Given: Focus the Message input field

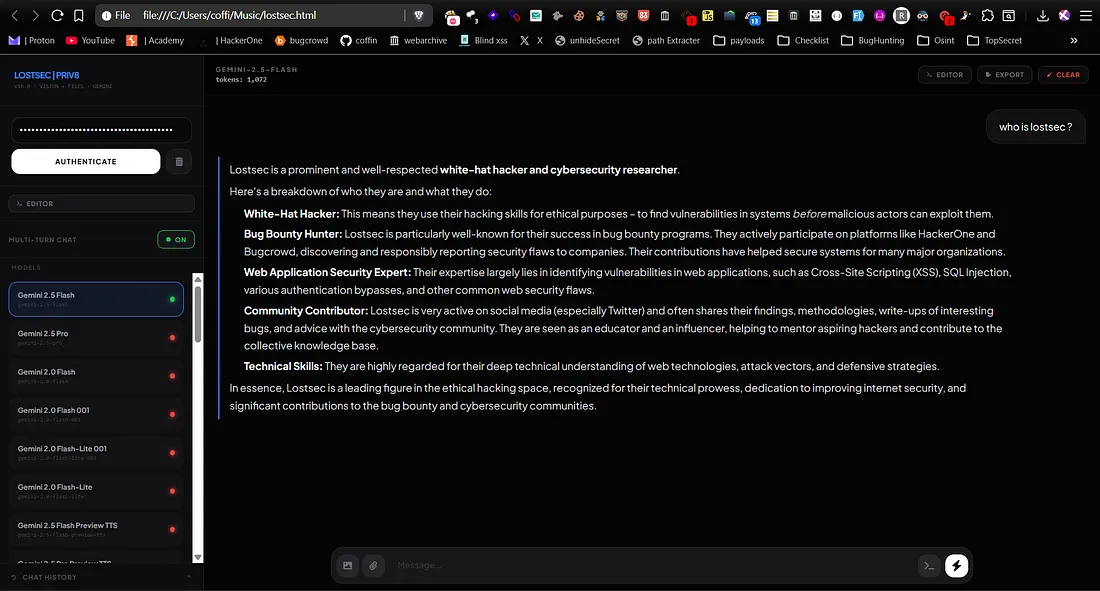Looking at the screenshot, I should point(652,565).
